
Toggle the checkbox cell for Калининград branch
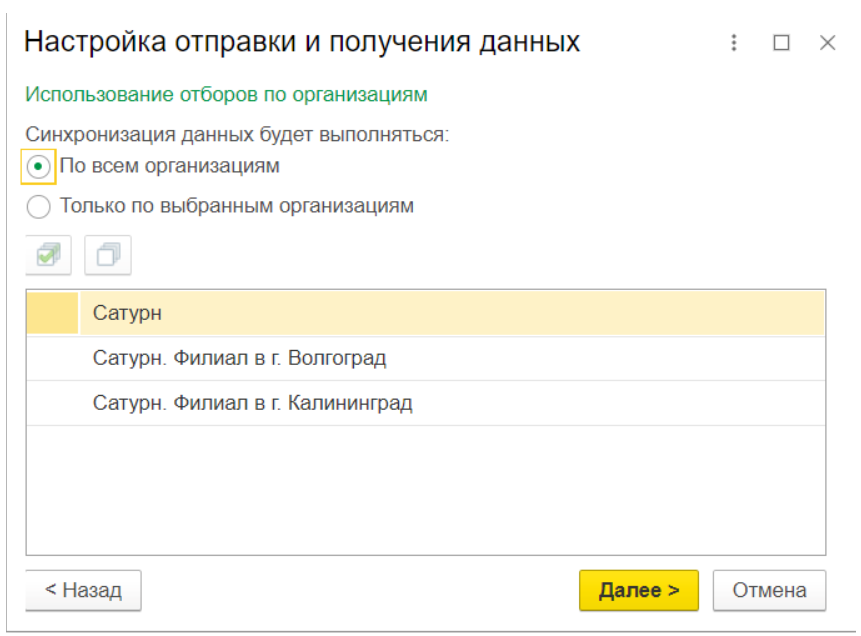tap(52, 404)
